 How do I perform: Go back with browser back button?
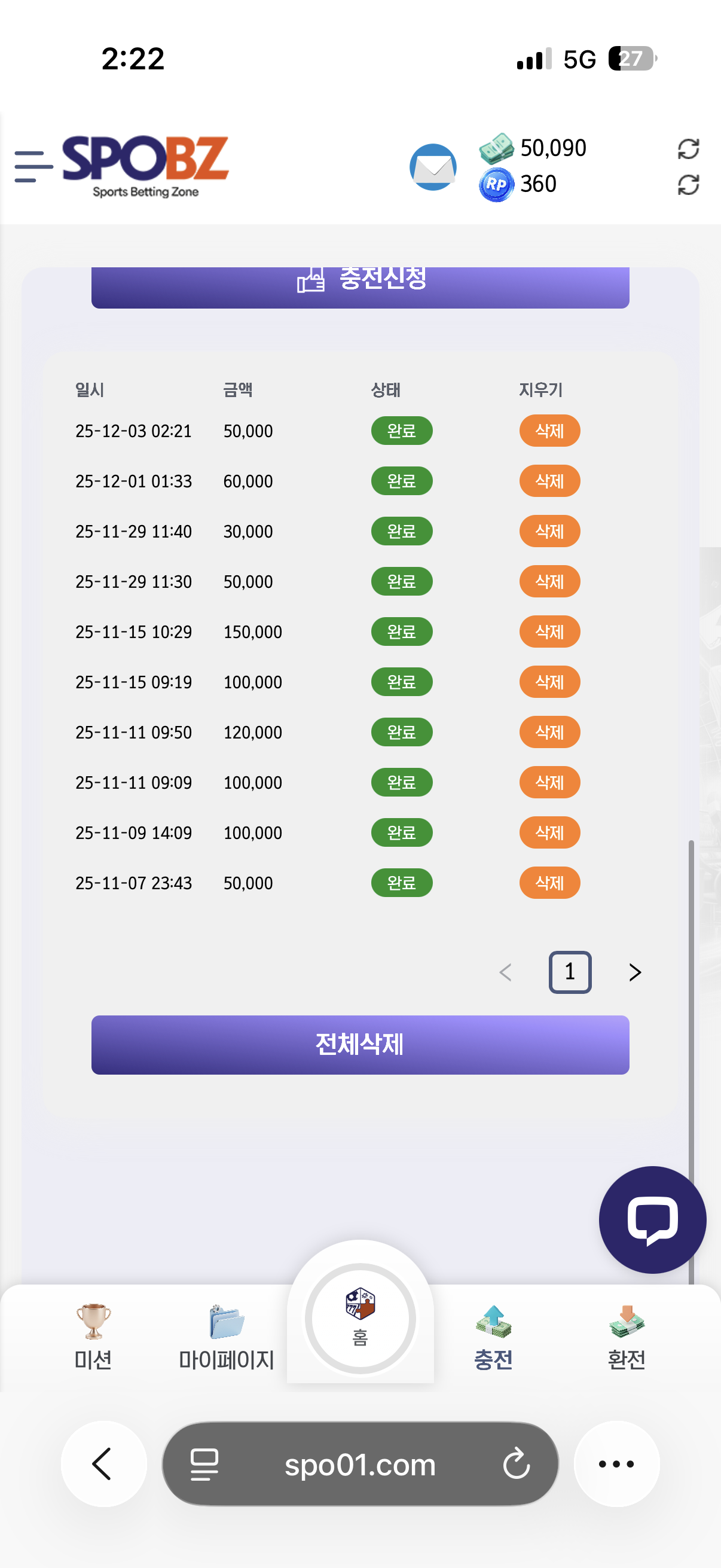pyautogui.click(x=103, y=1464)
